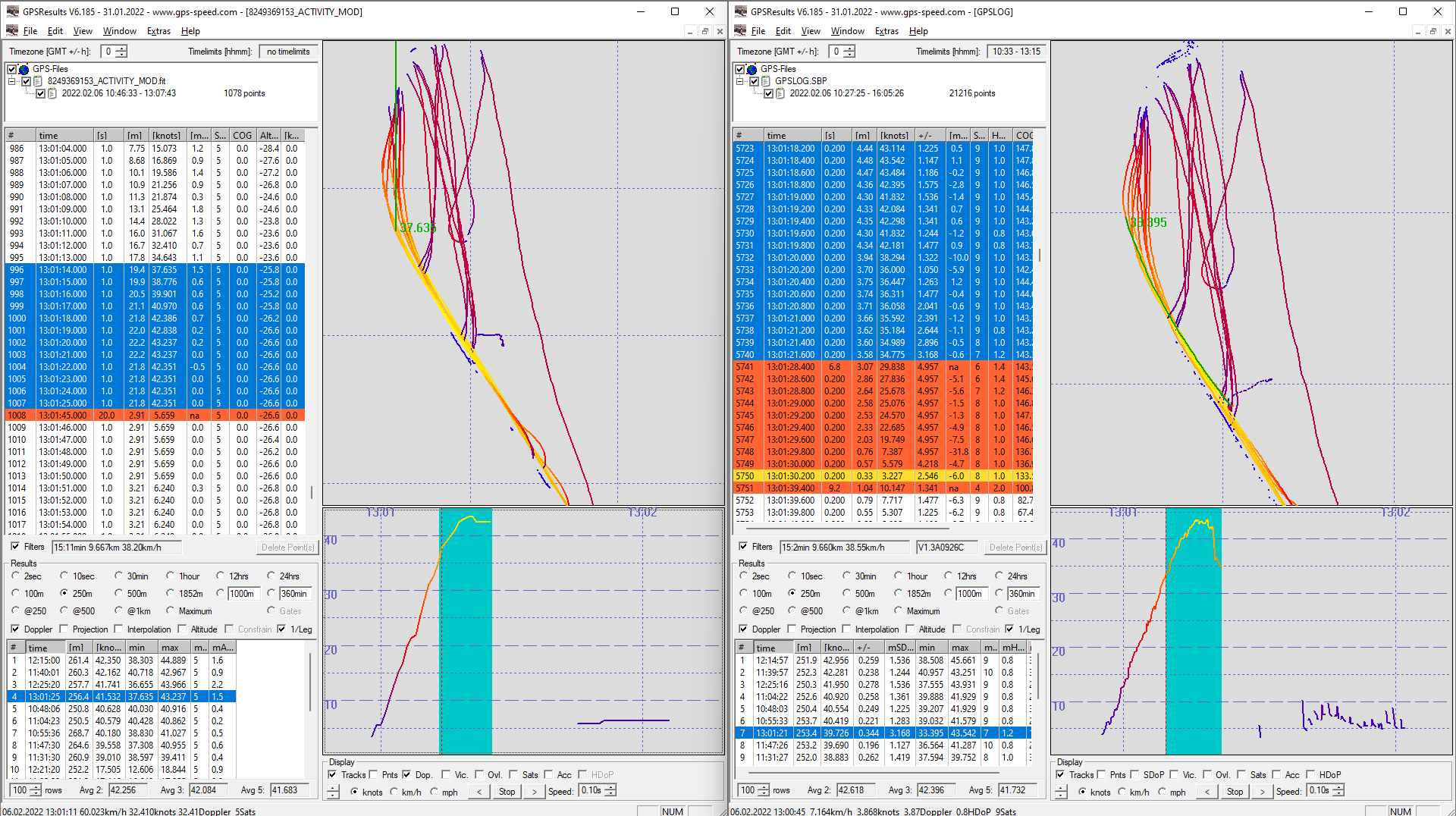Click the menu bar document icon in right window
Viewport: 1456px width, 816px height.
click(x=740, y=31)
